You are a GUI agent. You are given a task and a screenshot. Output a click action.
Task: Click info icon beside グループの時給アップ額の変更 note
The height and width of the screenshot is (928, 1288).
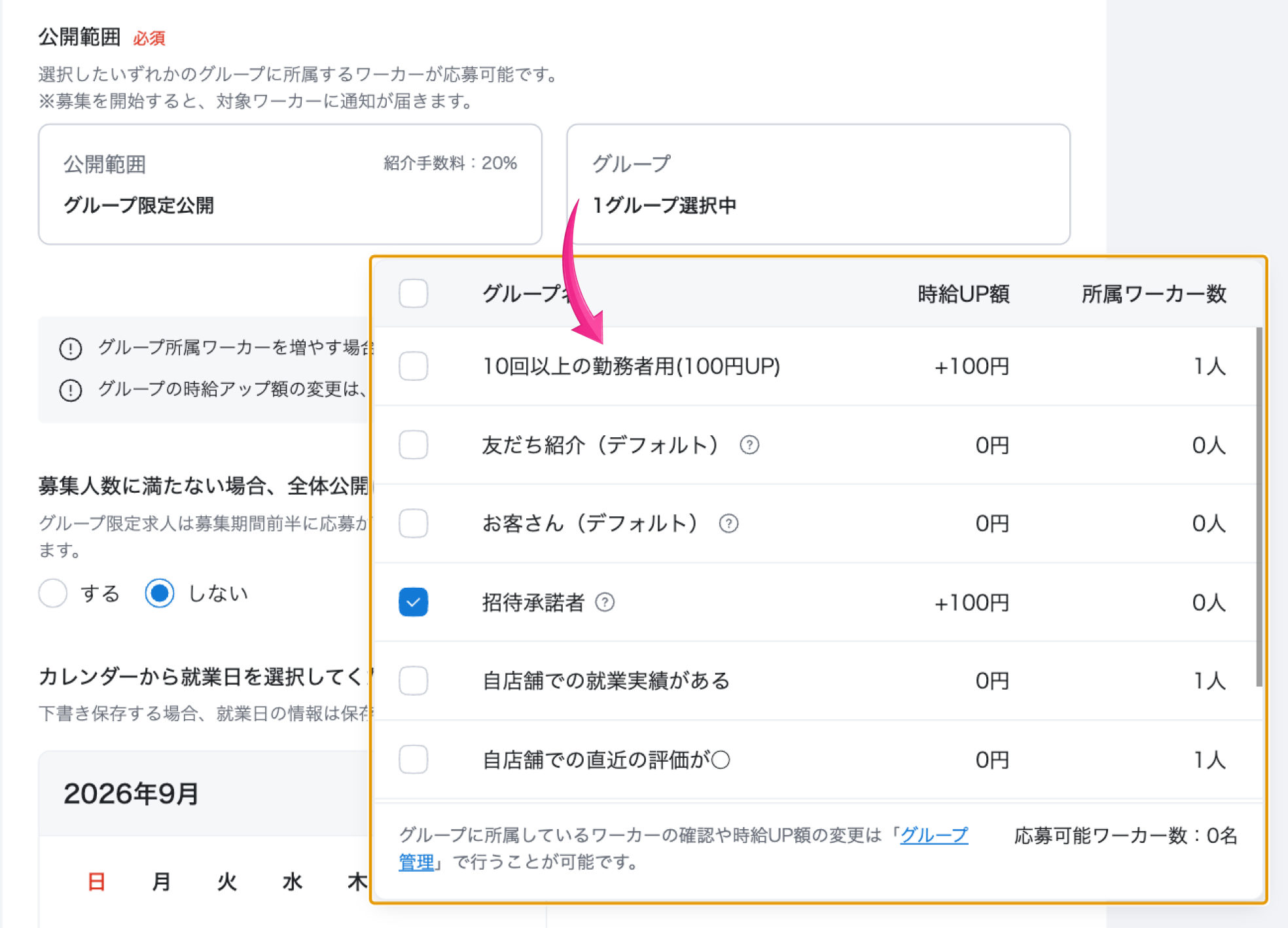pyautogui.click(x=71, y=390)
